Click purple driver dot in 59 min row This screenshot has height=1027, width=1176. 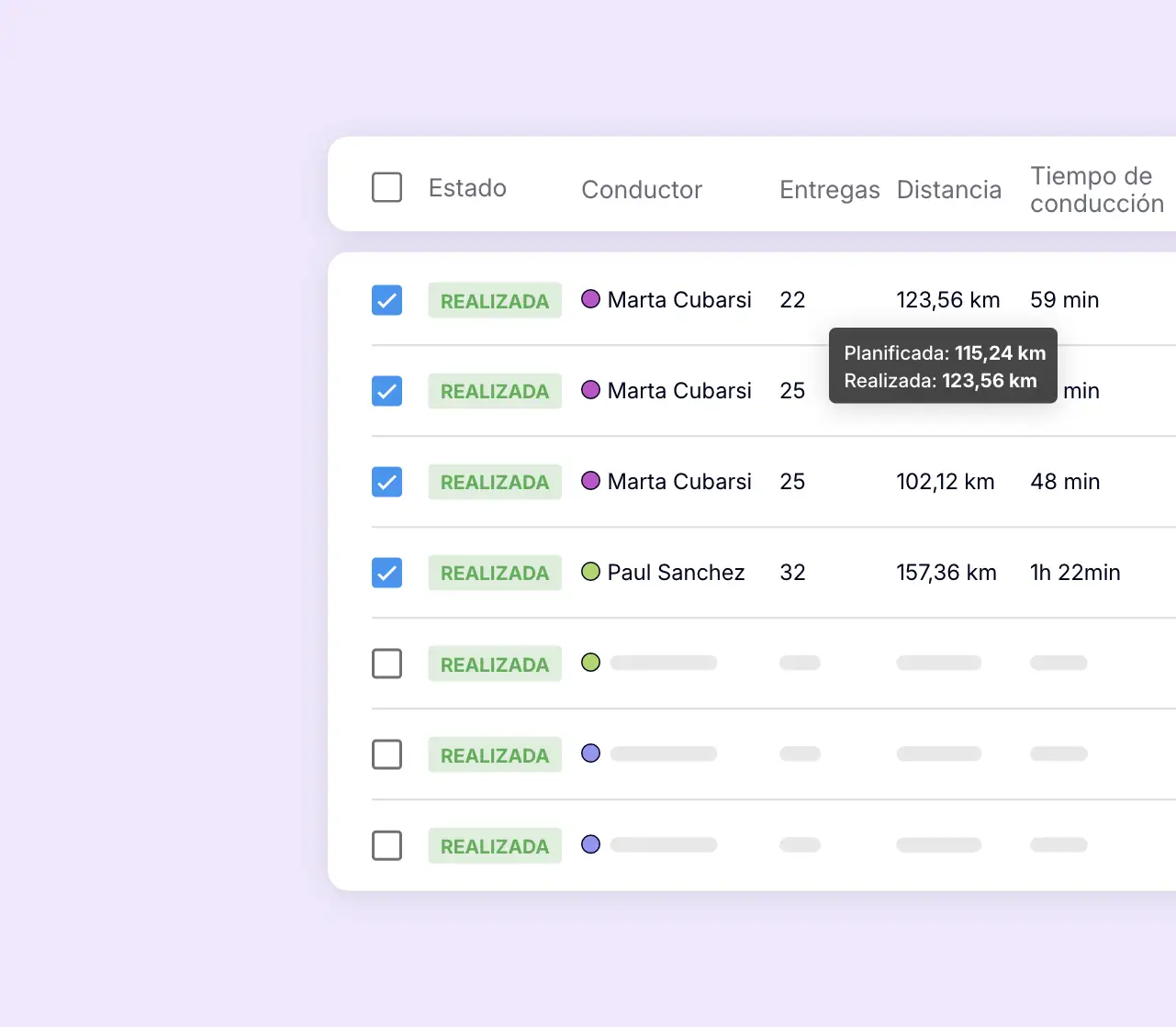[x=591, y=298]
